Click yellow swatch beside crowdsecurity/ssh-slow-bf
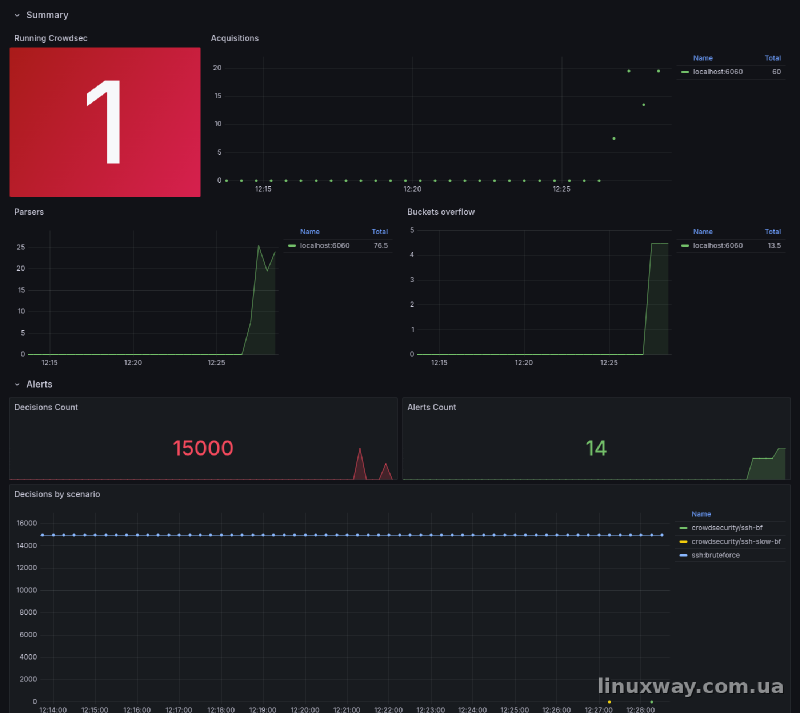This screenshot has height=713, width=800. pos(683,542)
